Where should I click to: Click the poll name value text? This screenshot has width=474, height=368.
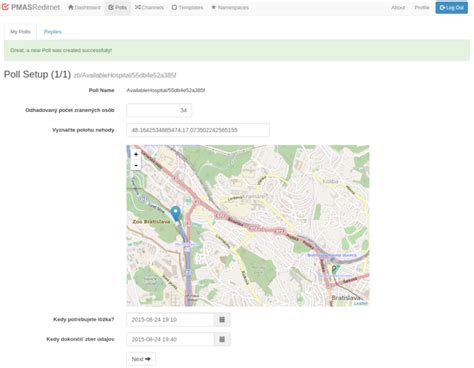pyautogui.click(x=166, y=90)
